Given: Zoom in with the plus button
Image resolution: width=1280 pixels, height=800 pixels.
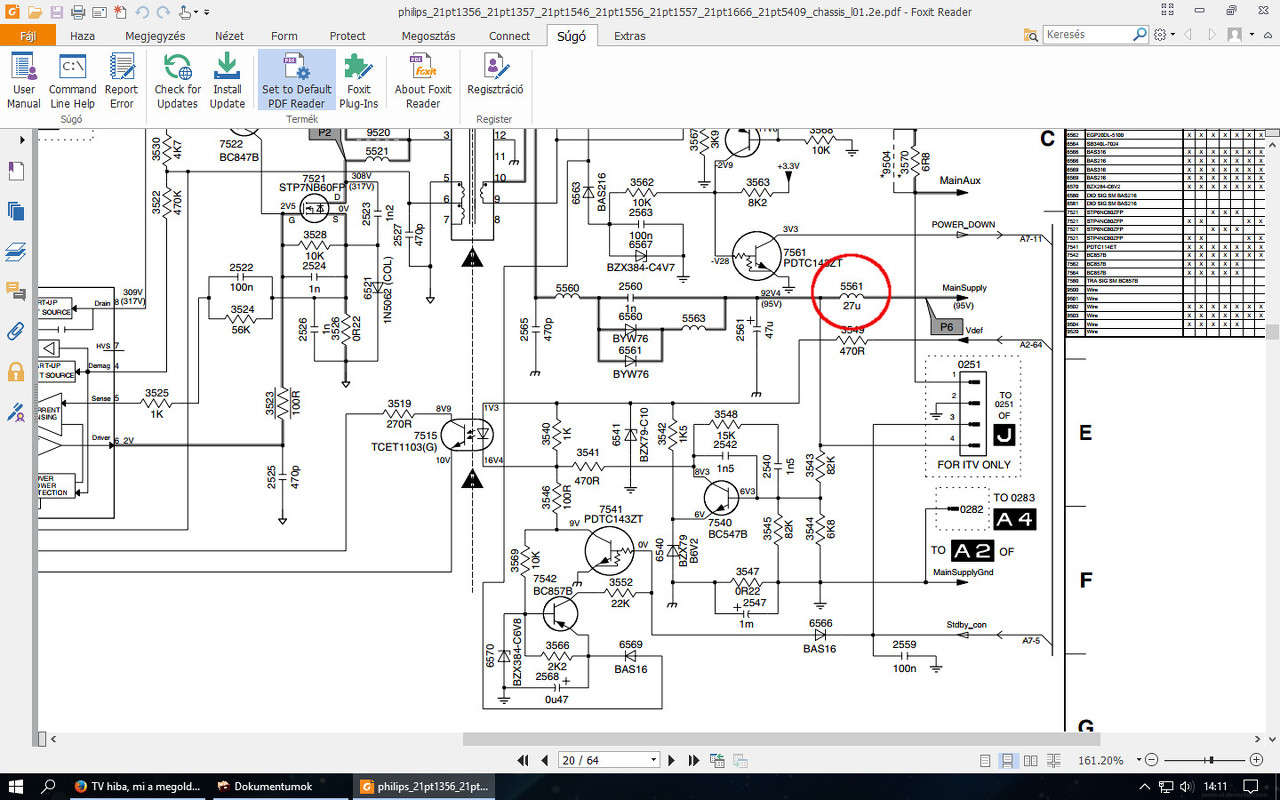Looking at the screenshot, I should [x=1256, y=760].
